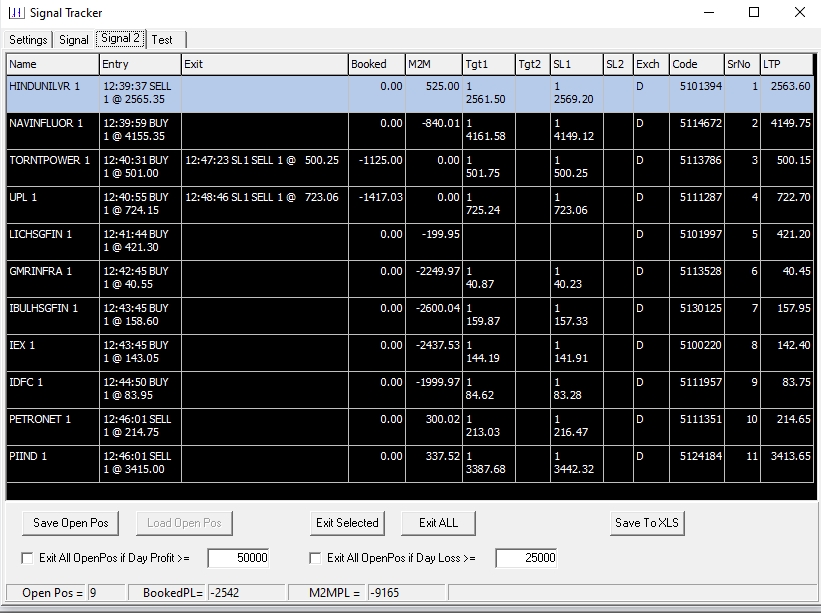Click entry cell 12:41:44 BUY 1 @ 421.30

click(x=140, y=242)
